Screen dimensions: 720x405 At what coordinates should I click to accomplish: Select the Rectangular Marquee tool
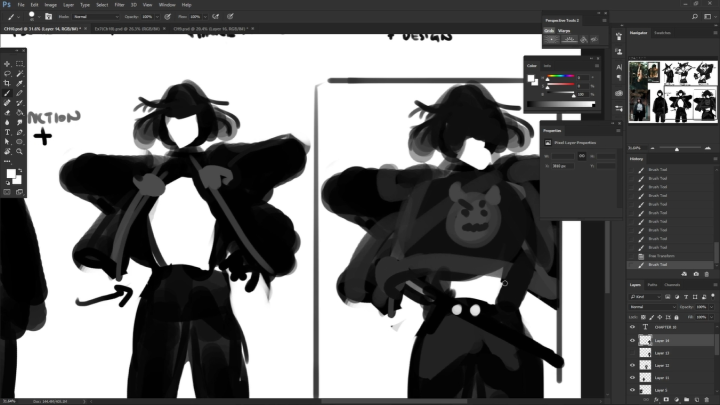[x=19, y=64]
